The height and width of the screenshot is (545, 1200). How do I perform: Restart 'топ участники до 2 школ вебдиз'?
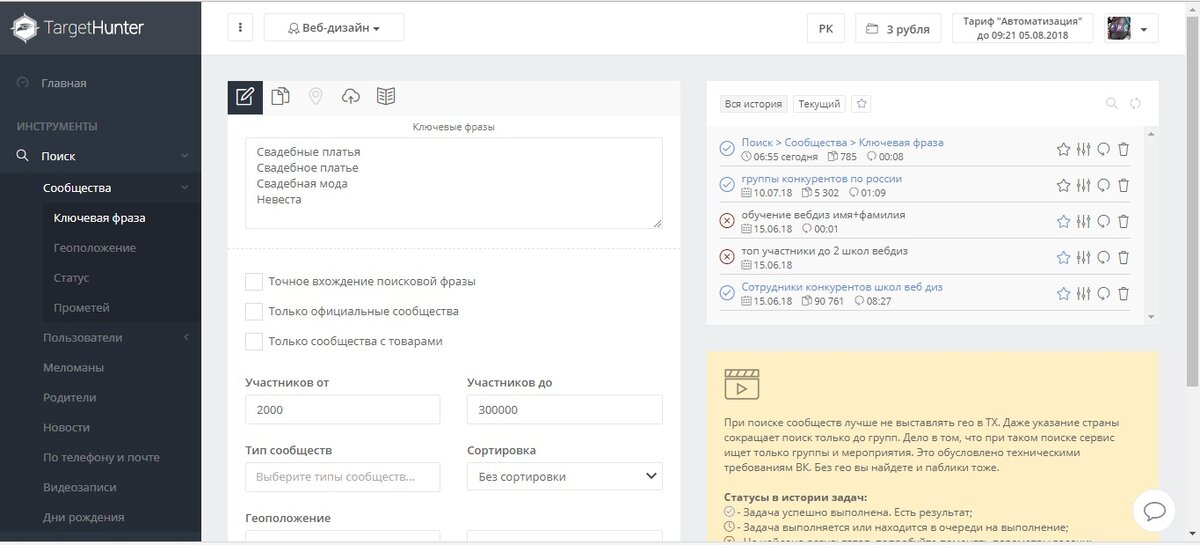(1104, 257)
